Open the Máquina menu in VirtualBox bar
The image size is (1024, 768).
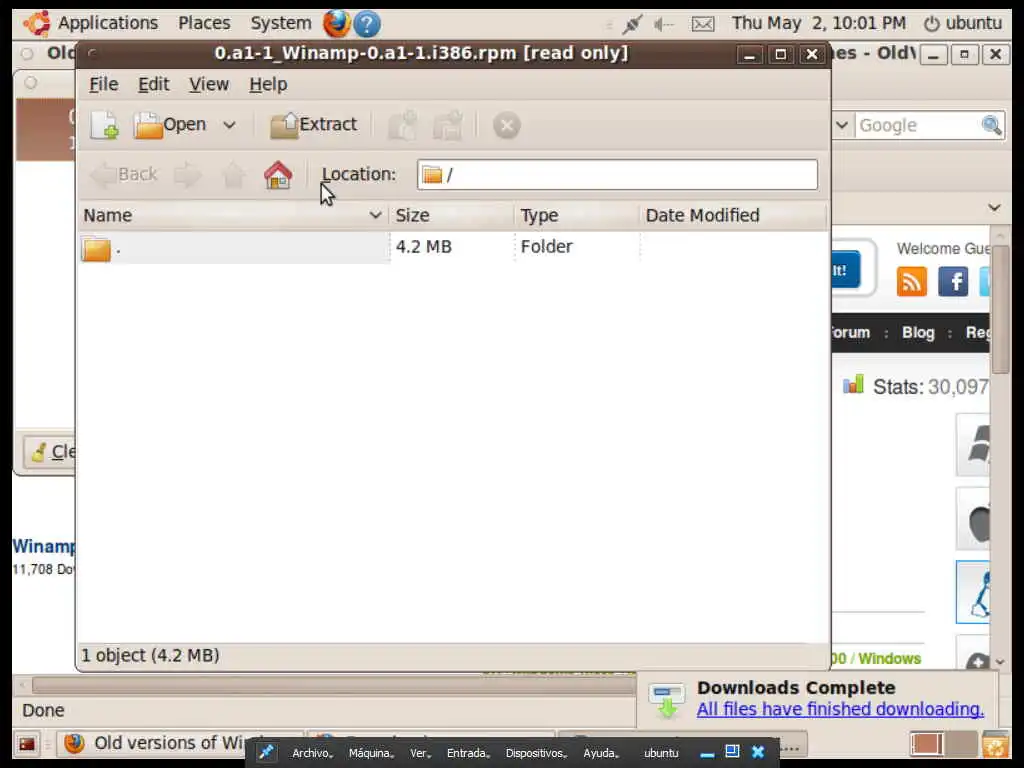tap(371, 753)
